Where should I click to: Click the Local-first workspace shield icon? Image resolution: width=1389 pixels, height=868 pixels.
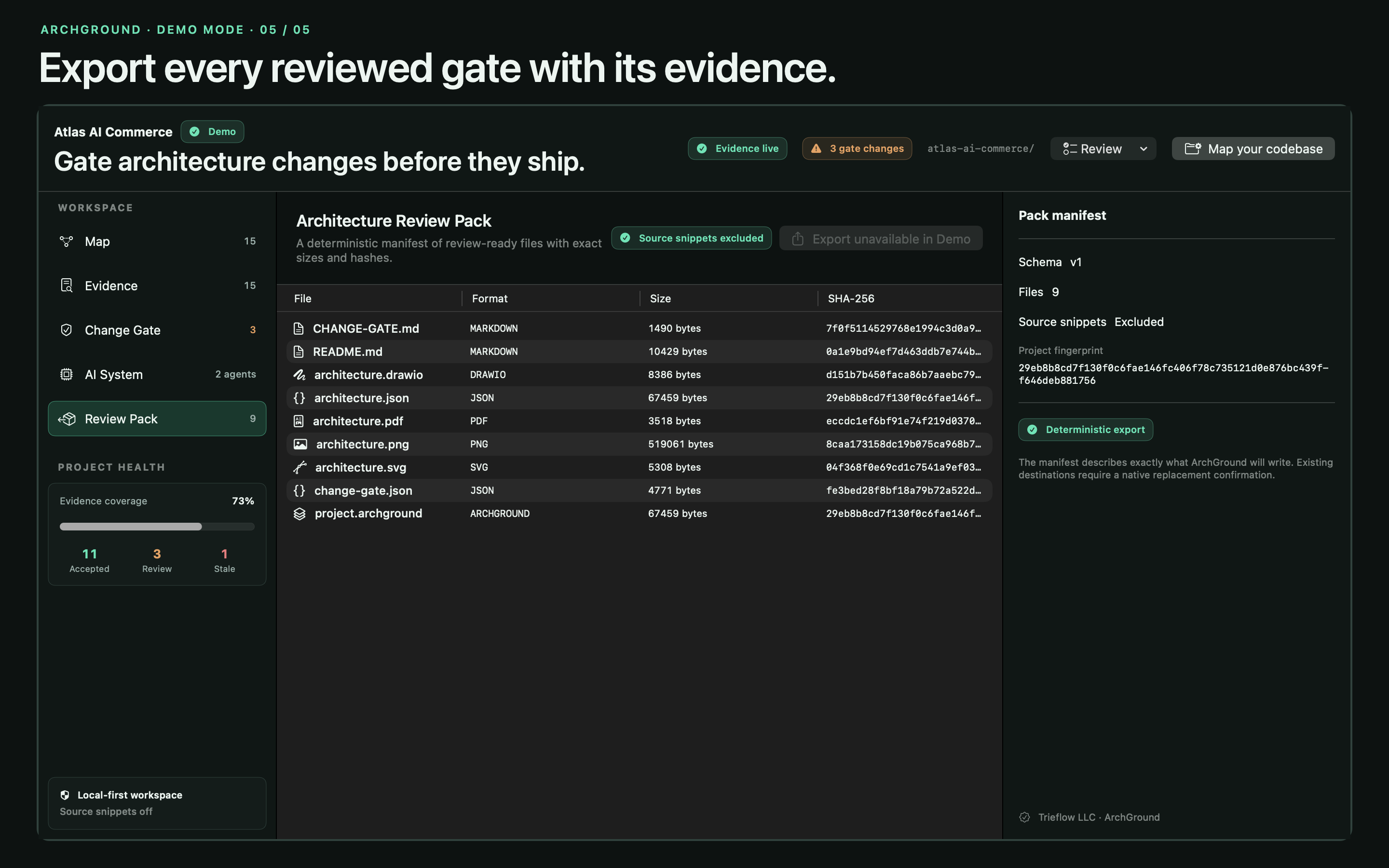point(65,795)
